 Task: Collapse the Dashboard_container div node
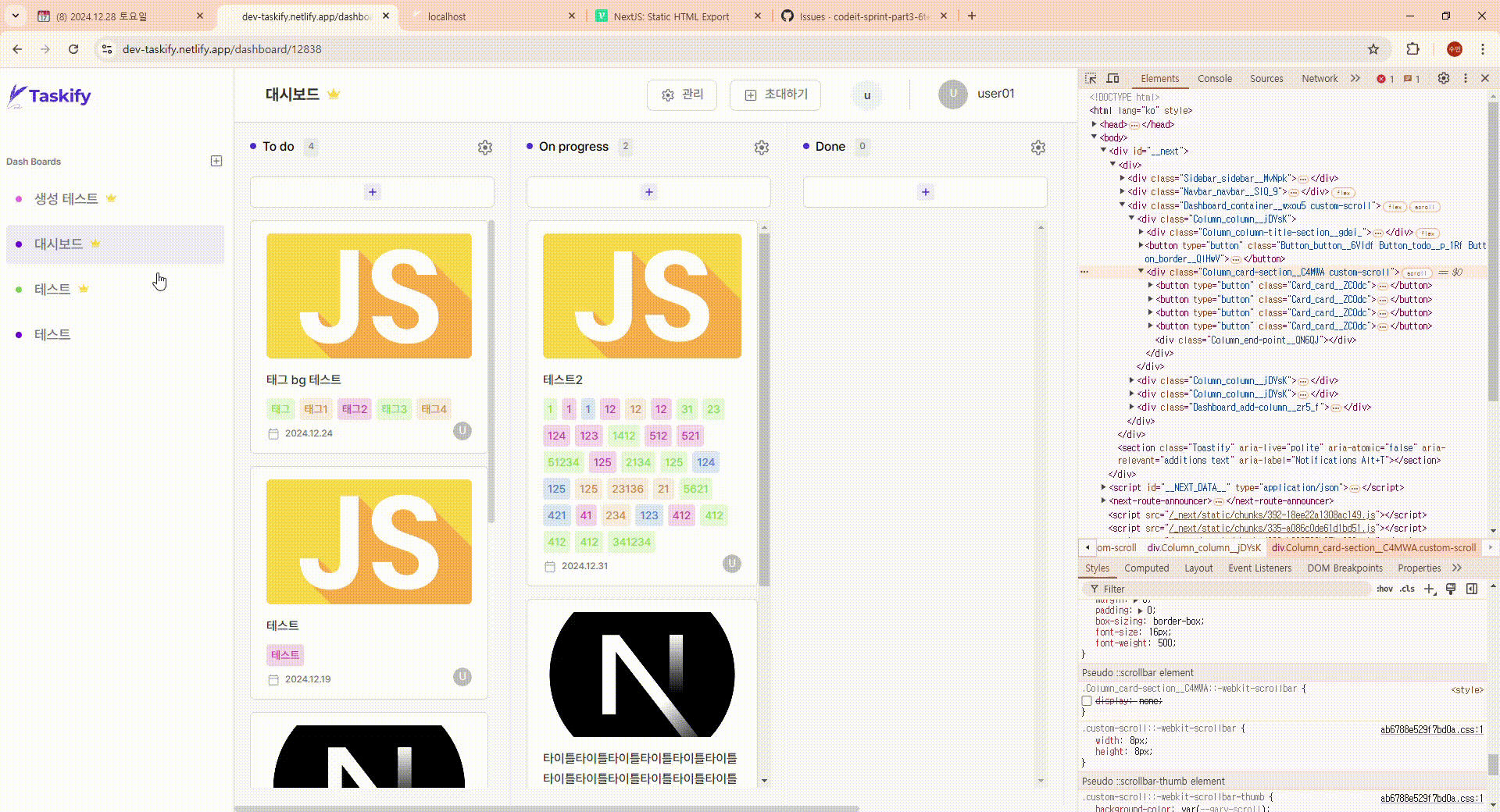(x=1123, y=205)
